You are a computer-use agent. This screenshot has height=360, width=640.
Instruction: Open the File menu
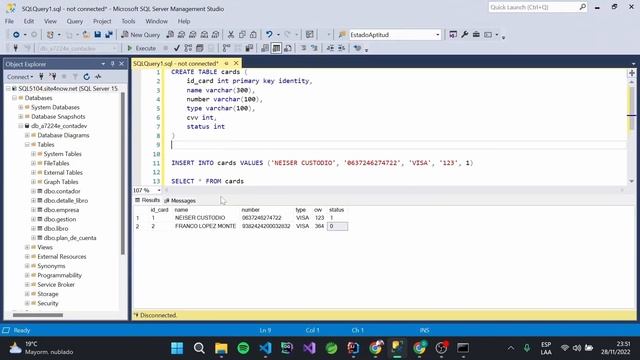click(x=9, y=21)
